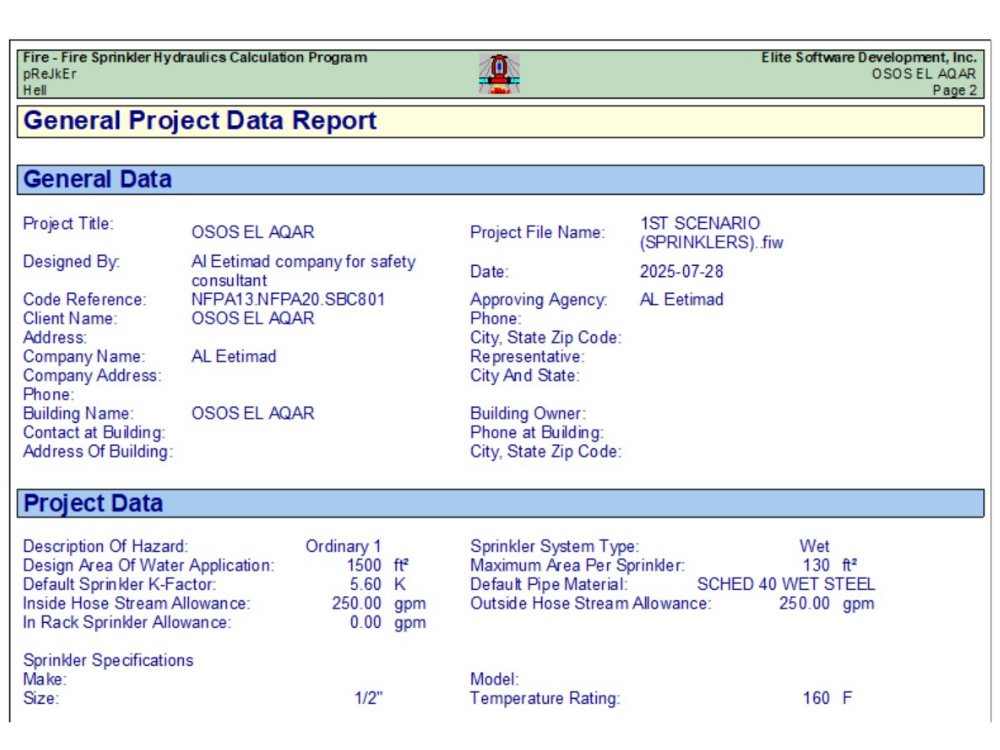Click the 'Model:' label
The image size is (1000, 750).
(x=495, y=679)
